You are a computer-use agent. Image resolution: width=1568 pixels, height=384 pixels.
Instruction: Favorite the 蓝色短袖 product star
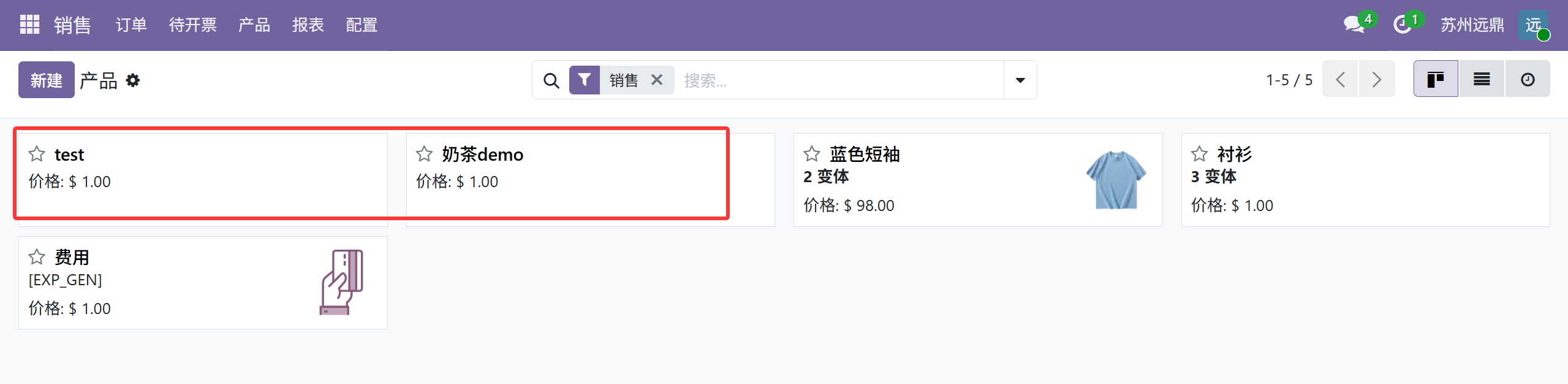812,154
